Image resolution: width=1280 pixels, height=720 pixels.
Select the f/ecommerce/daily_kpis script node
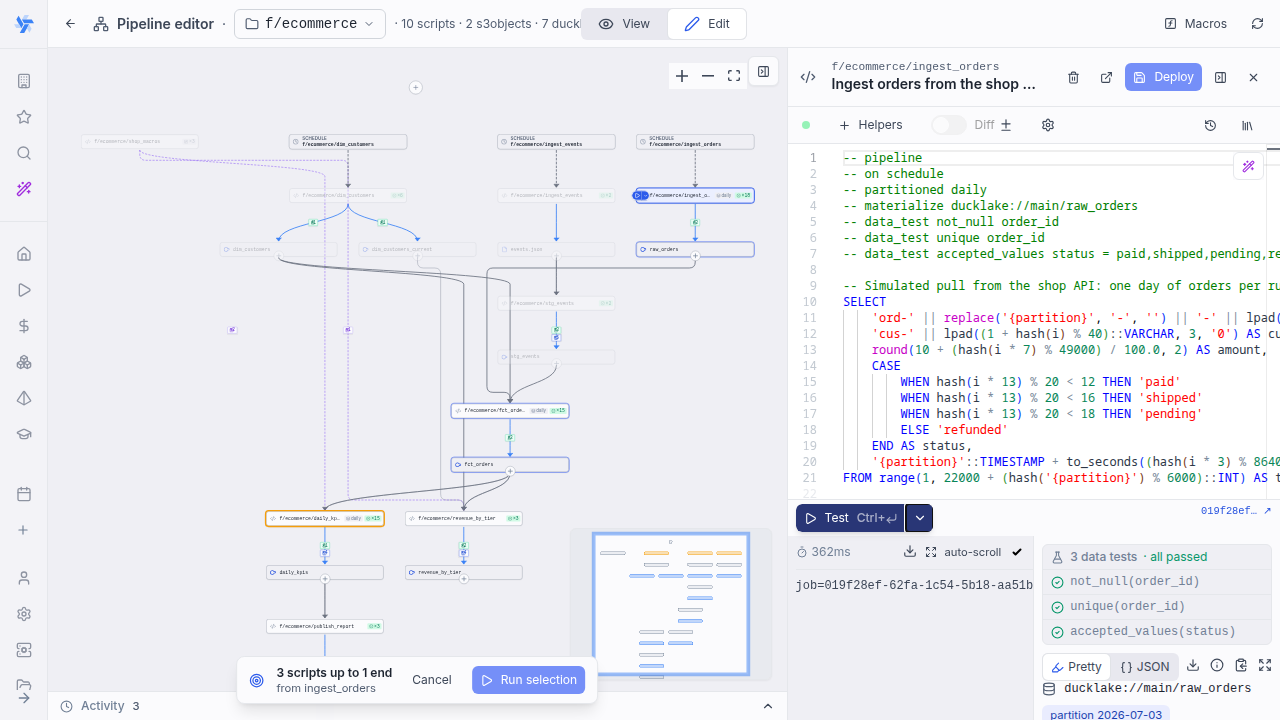point(325,519)
